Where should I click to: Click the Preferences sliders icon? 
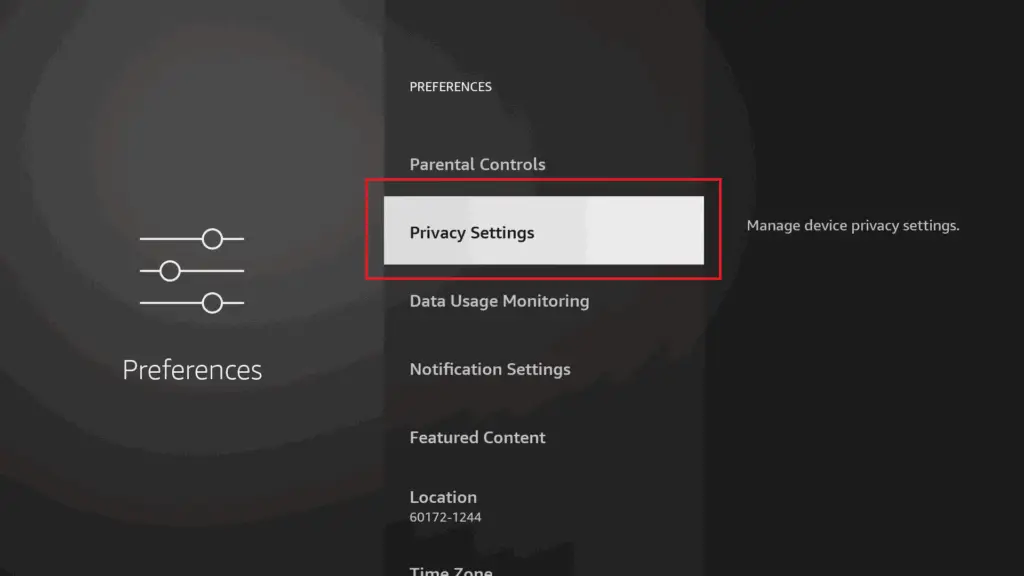pos(191,271)
